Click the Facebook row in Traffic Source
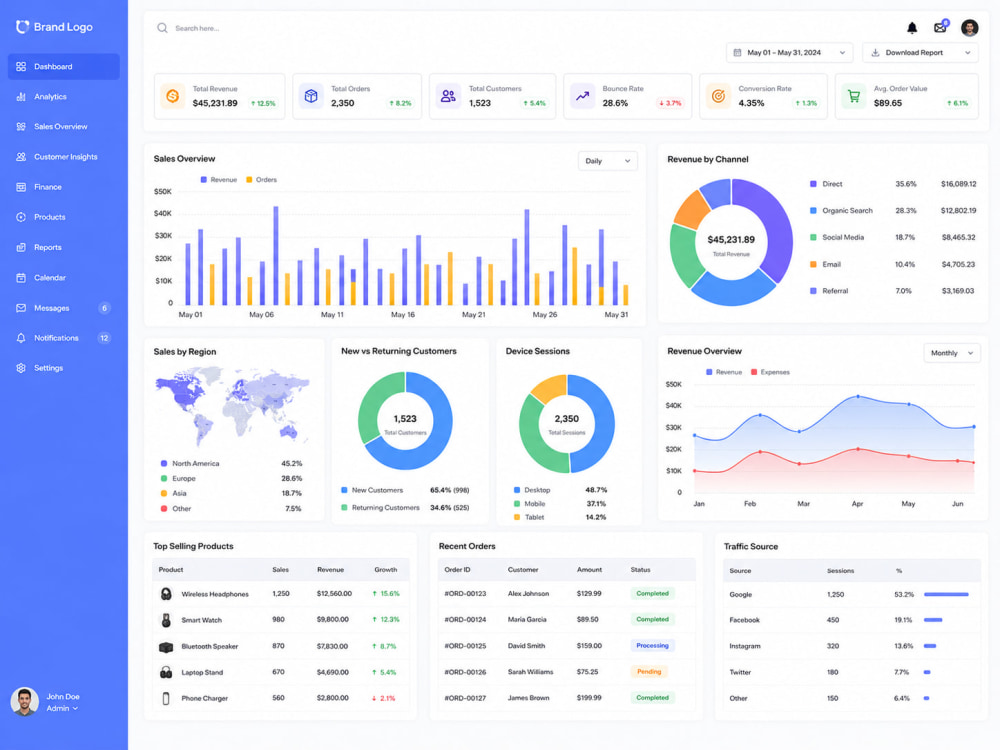The width and height of the screenshot is (1000, 750). [851, 620]
